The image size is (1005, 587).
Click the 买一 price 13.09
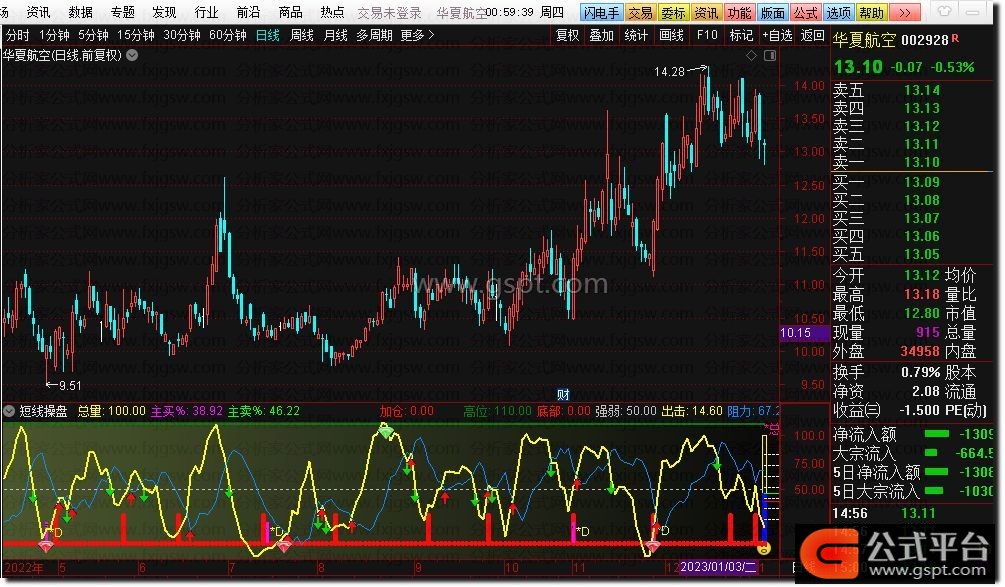(922, 182)
